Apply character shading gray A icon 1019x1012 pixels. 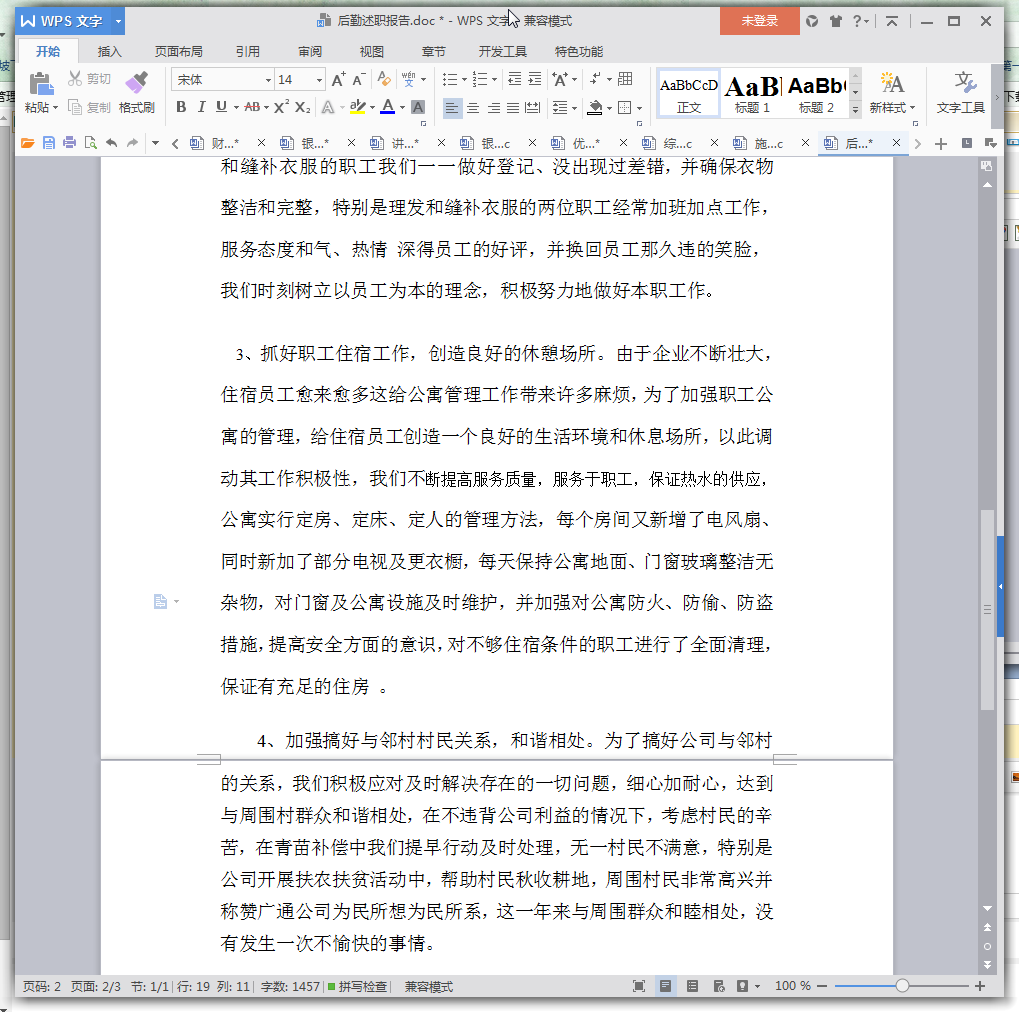click(x=418, y=107)
